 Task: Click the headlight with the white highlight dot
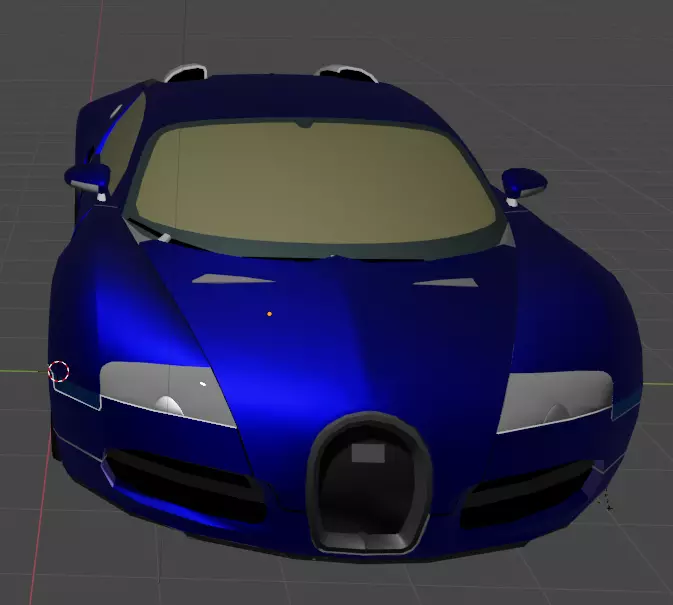click(x=167, y=394)
